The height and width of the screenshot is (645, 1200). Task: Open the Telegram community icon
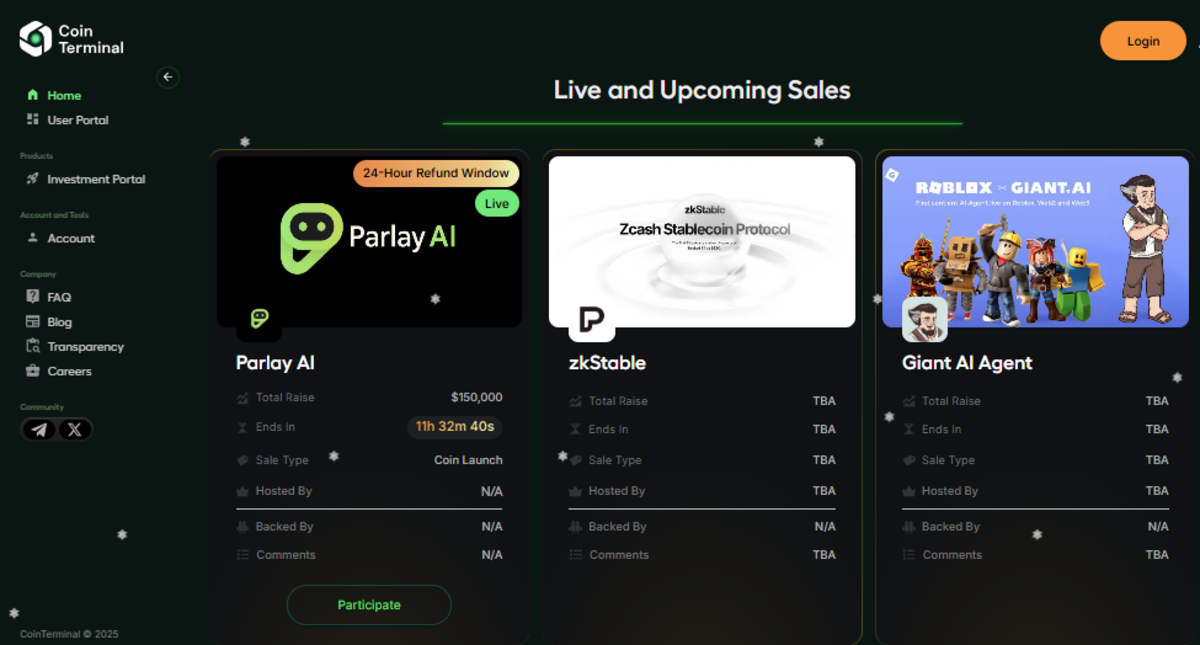coord(39,430)
